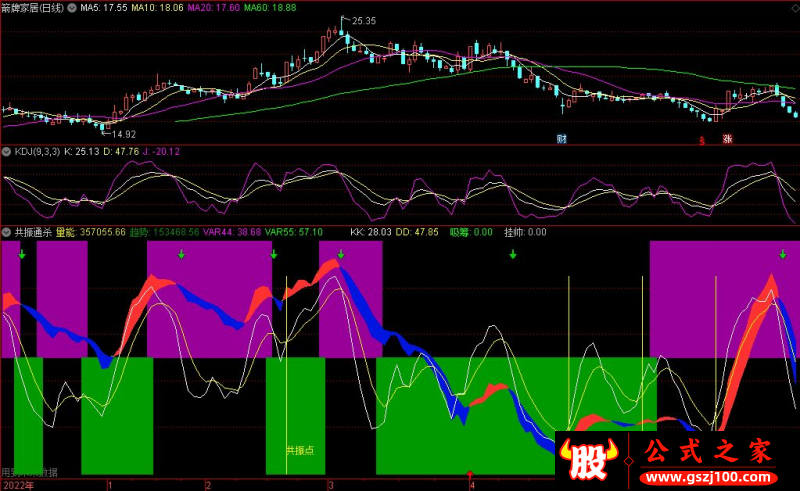This screenshot has height=491, width=800.
Task: Click the MA20: 17.60 value
Action: (x=213, y=8)
